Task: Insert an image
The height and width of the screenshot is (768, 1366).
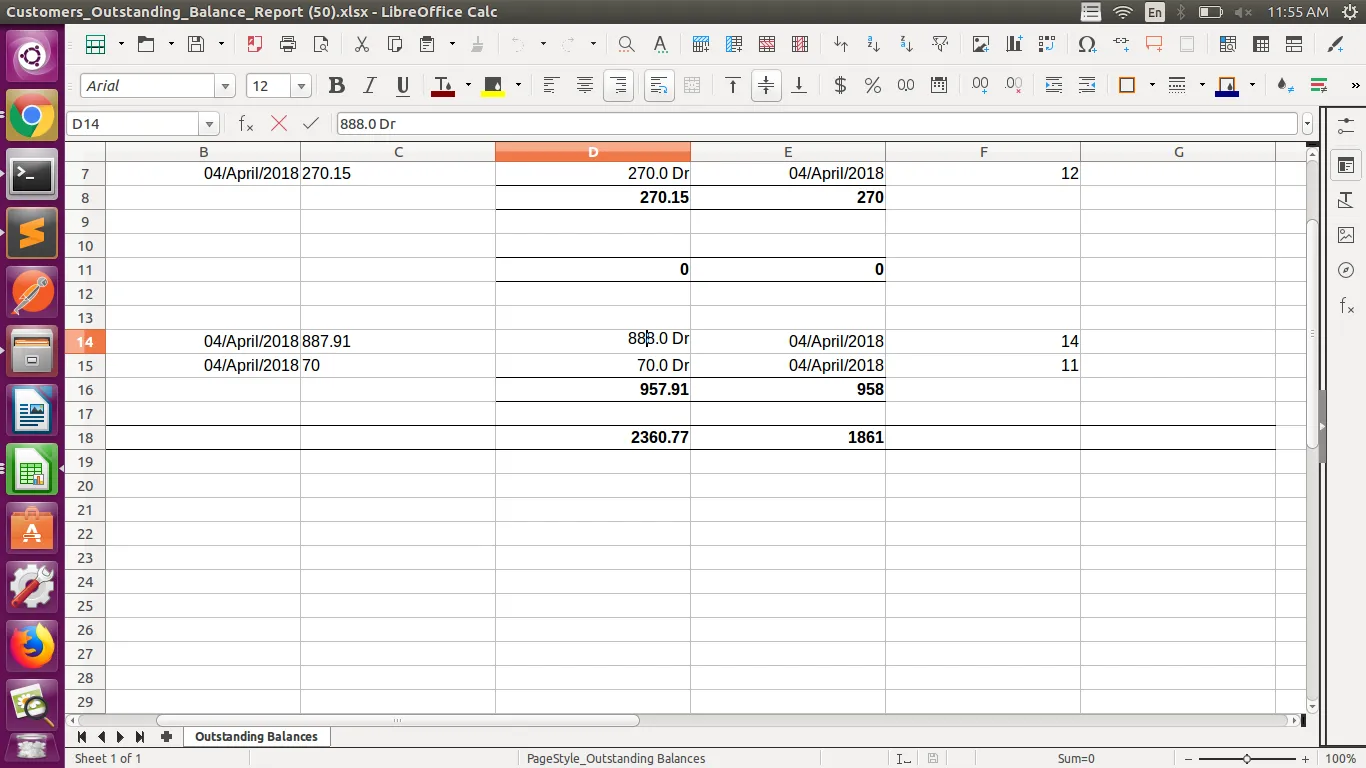Action: [x=981, y=44]
